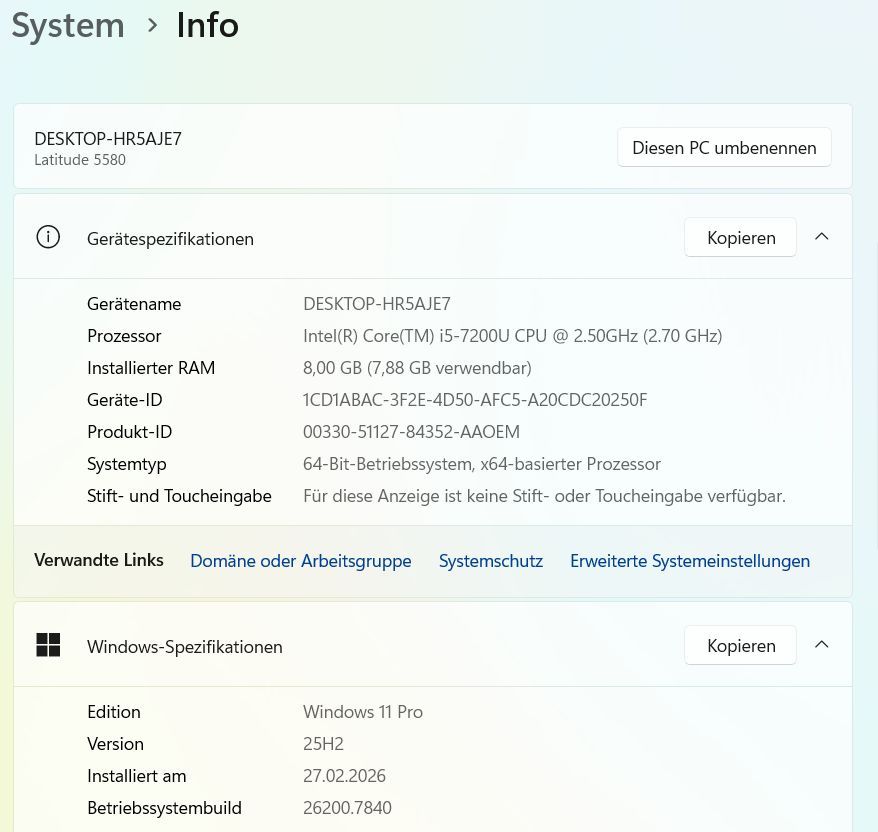Viewport: 878px width, 832px height.
Task: Click the breadcrumb arrow between System and Info
Action: (152, 25)
